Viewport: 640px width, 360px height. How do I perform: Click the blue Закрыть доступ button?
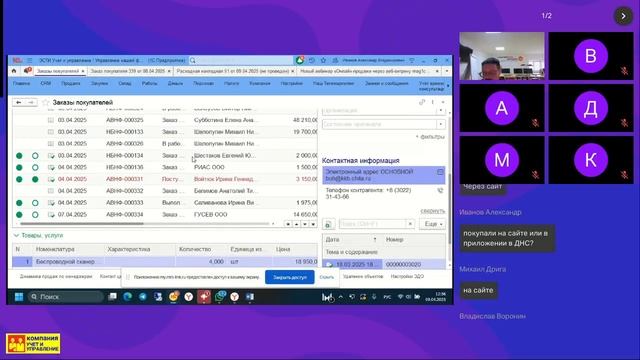coord(290,277)
